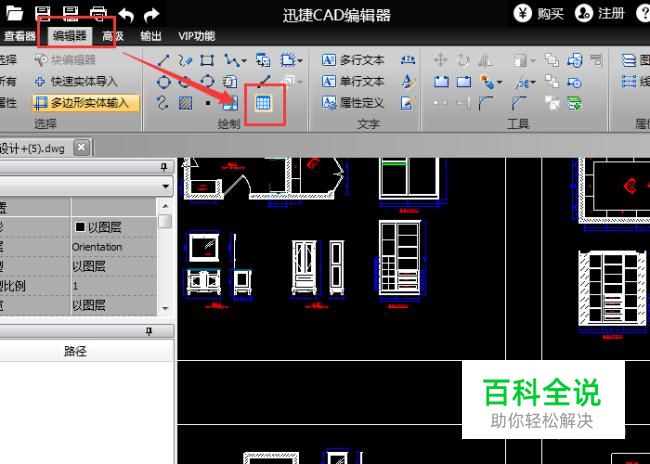This screenshot has height=464, width=650.
Task: Click the multiline text button 多行文本
Action: (353, 60)
